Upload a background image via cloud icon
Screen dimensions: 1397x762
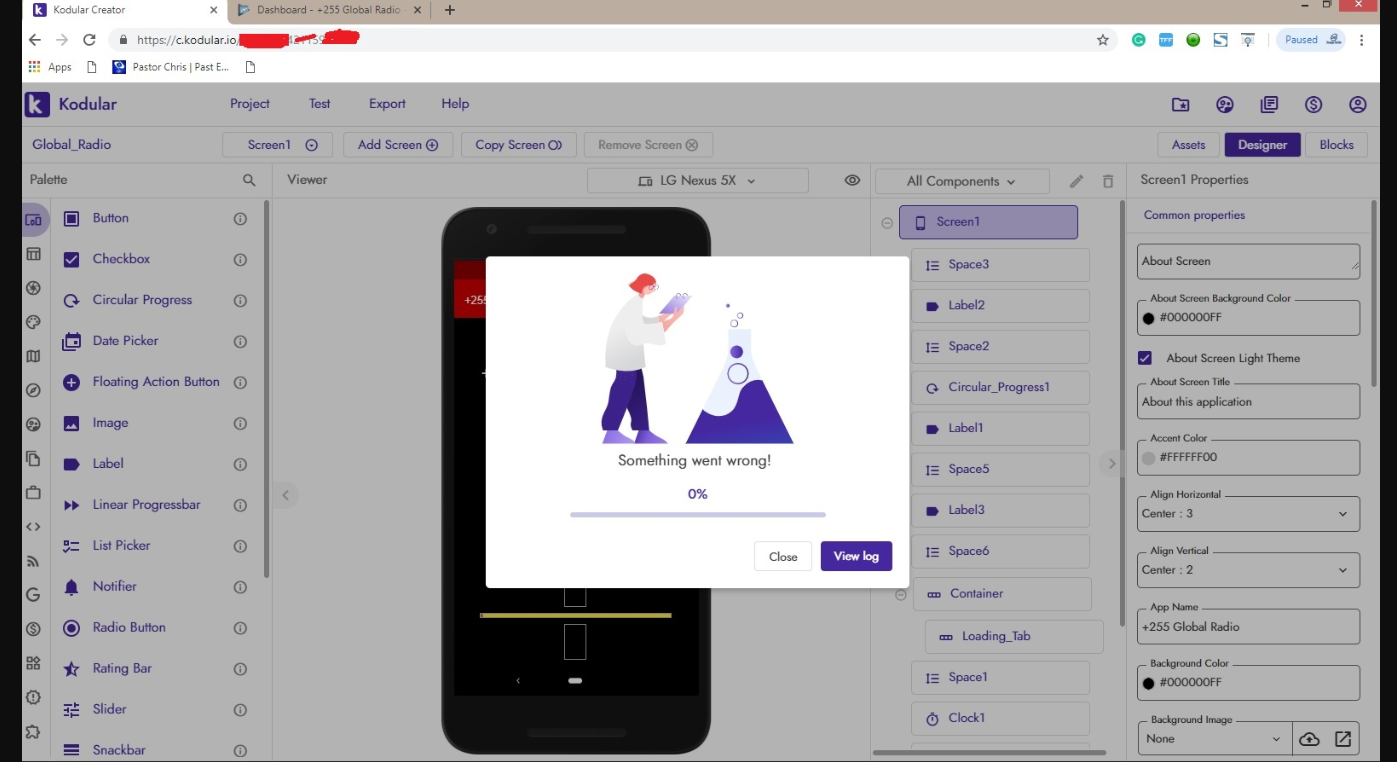[x=1309, y=739]
